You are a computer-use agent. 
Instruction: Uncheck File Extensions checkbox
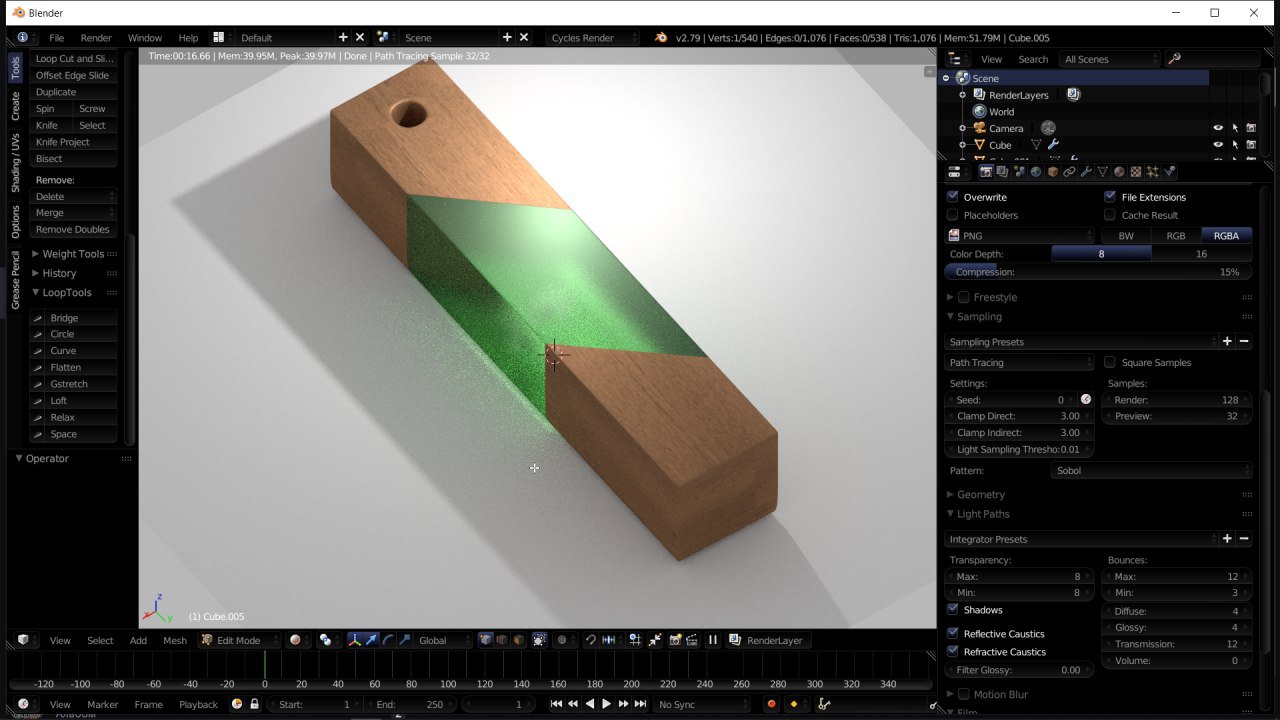tap(1110, 197)
